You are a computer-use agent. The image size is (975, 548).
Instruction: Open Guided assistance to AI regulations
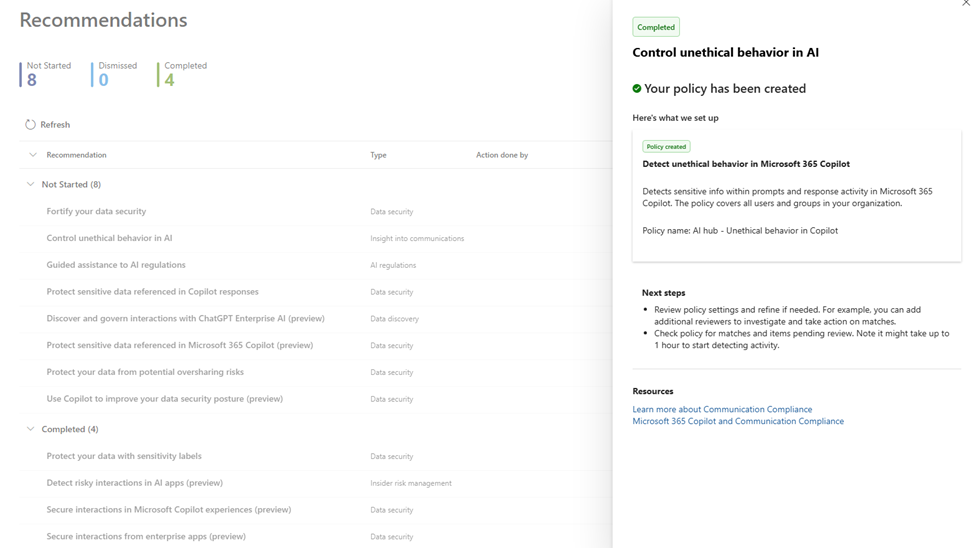coord(116,265)
